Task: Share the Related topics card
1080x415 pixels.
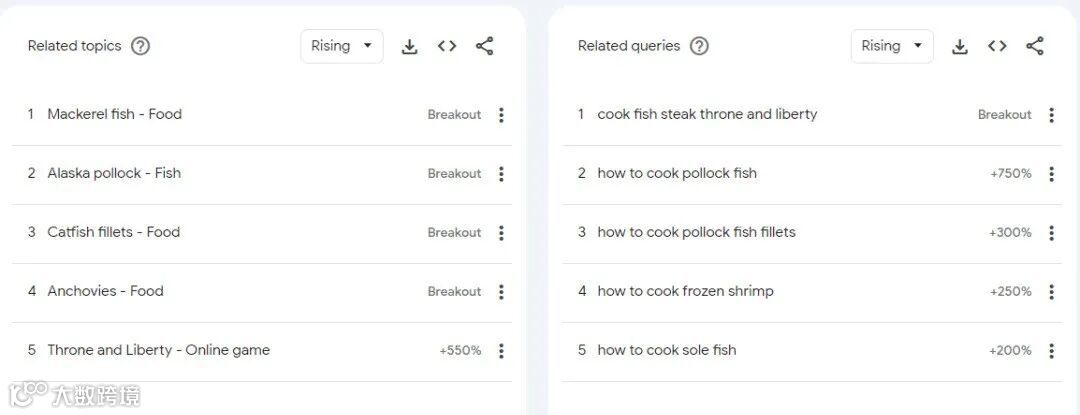Action: coord(485,46)
